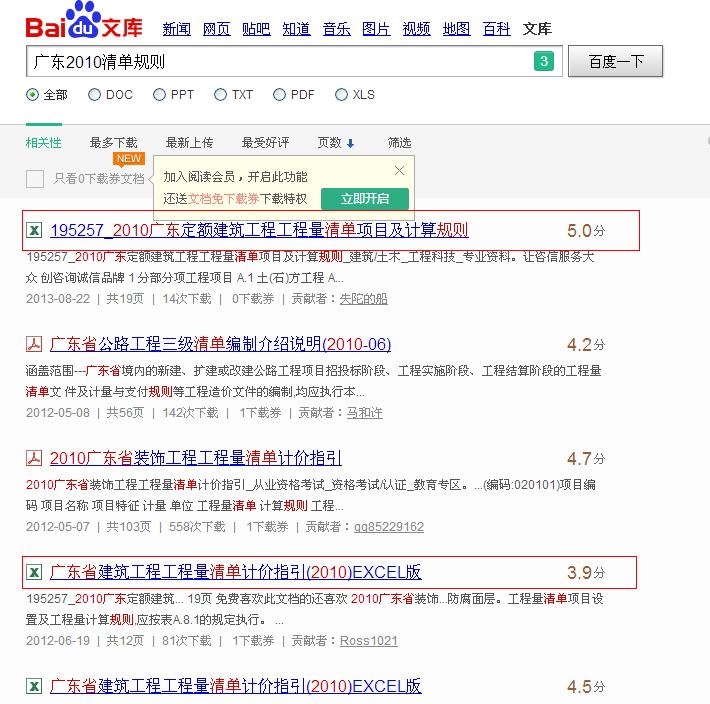Screen dimensions: 710x704
Task: Click the Baidu Wenku logo
Action: pos(84,20)
